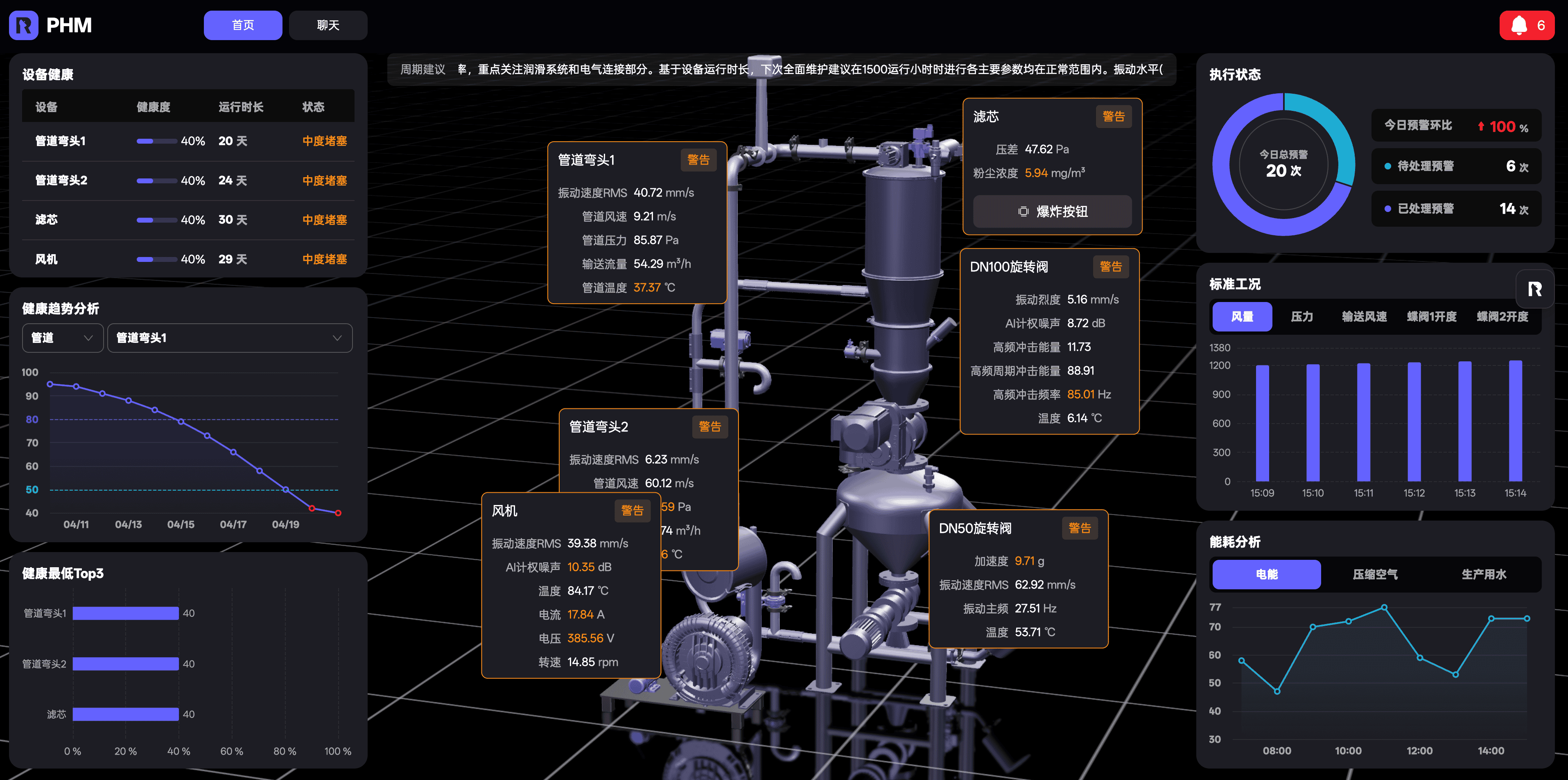Image resolution: width=1568 pixels, height=780 pixels.
Task: Switch energy analysis to 生产用水
Action: tap(1483, 574)
